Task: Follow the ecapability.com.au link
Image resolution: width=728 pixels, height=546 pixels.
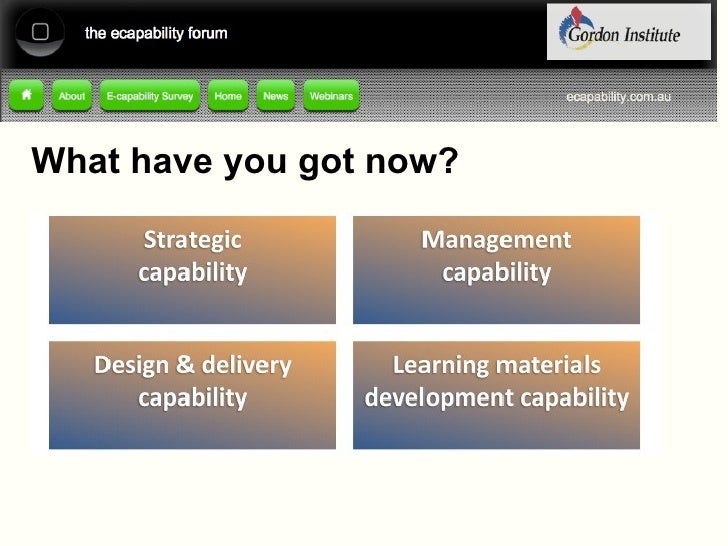Action: tap(618, 97)
